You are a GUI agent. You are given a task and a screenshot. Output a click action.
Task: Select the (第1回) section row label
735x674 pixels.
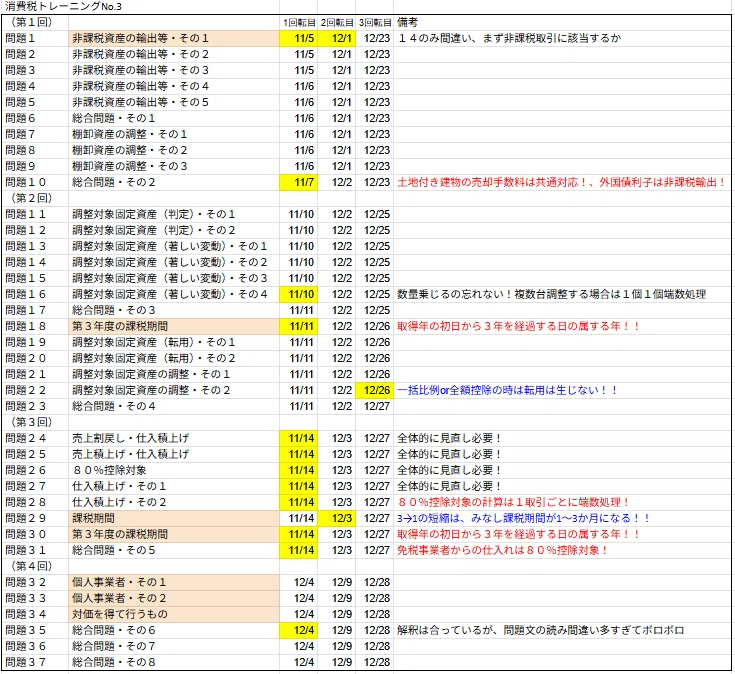pyautogui.click(x=31, y=22)
